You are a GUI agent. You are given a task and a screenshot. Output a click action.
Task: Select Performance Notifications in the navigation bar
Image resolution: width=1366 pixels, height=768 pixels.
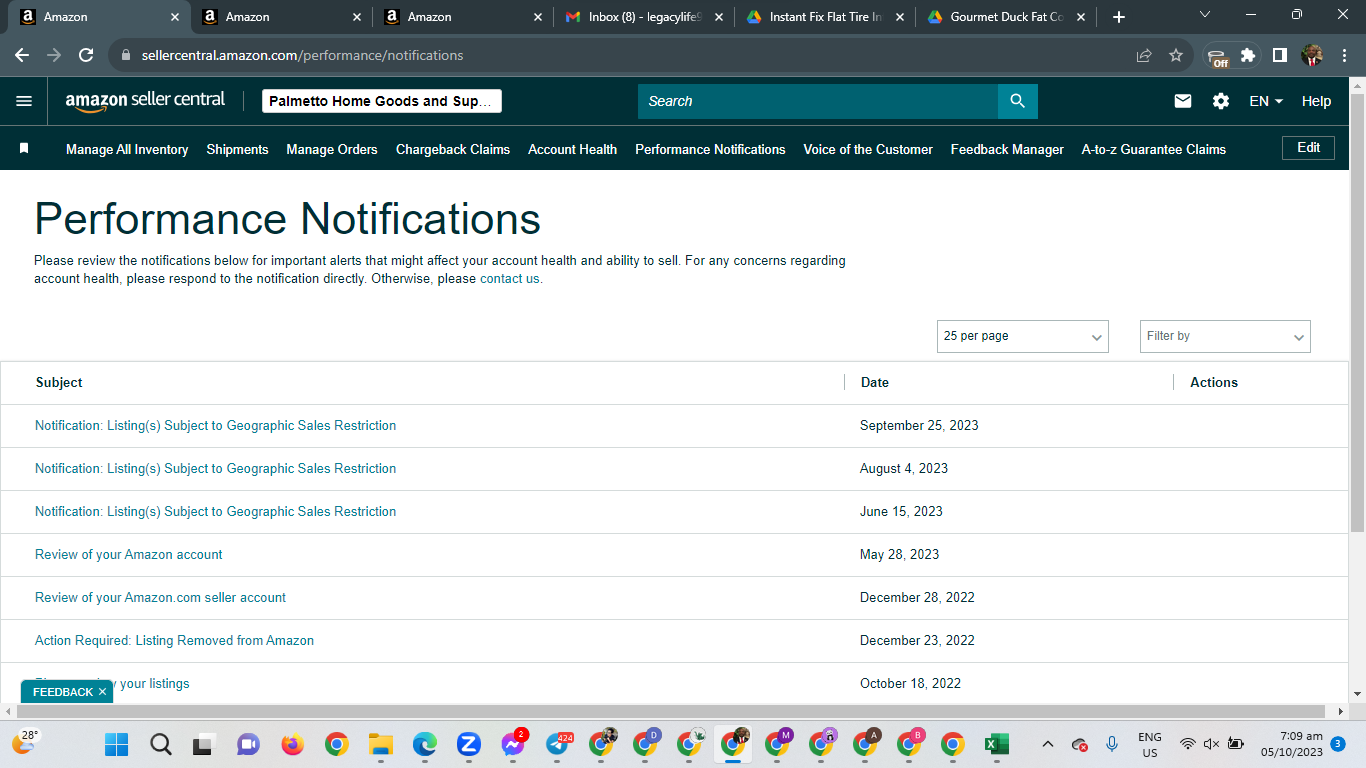[x=710, y=149]
